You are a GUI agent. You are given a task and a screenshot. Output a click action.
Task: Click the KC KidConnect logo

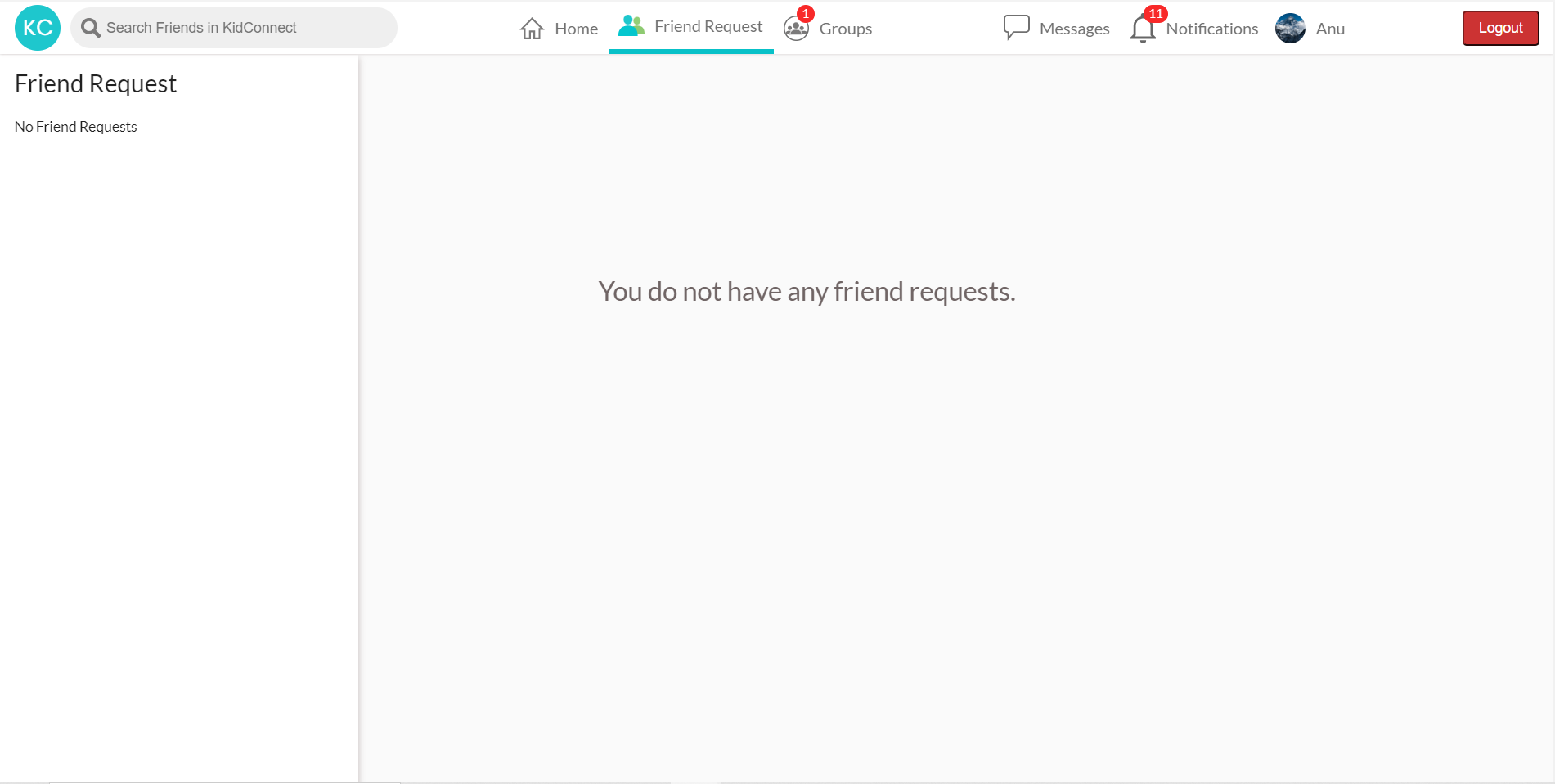coord(38,28)
